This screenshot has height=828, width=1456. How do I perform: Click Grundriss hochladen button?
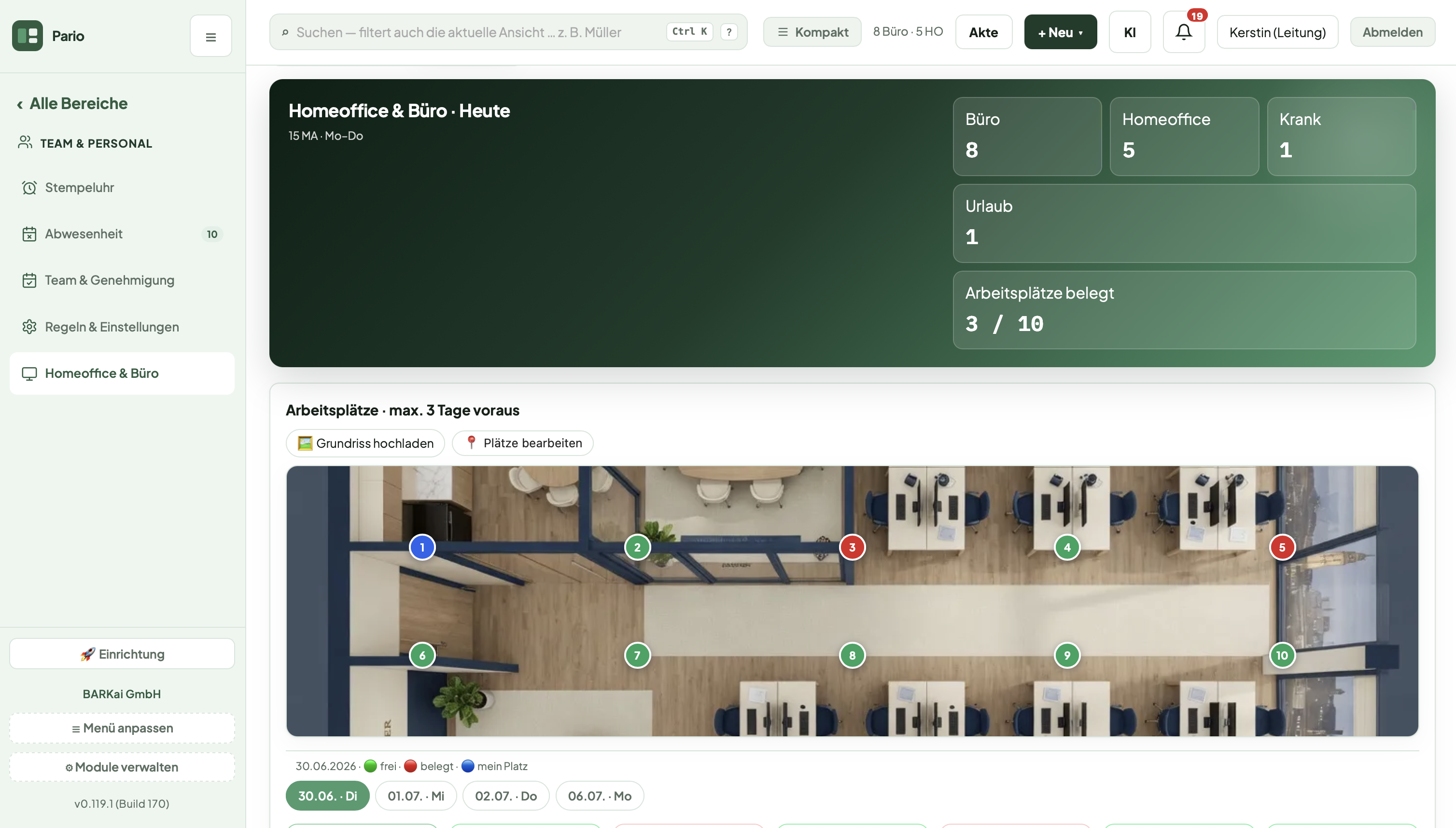coord(365,443)
